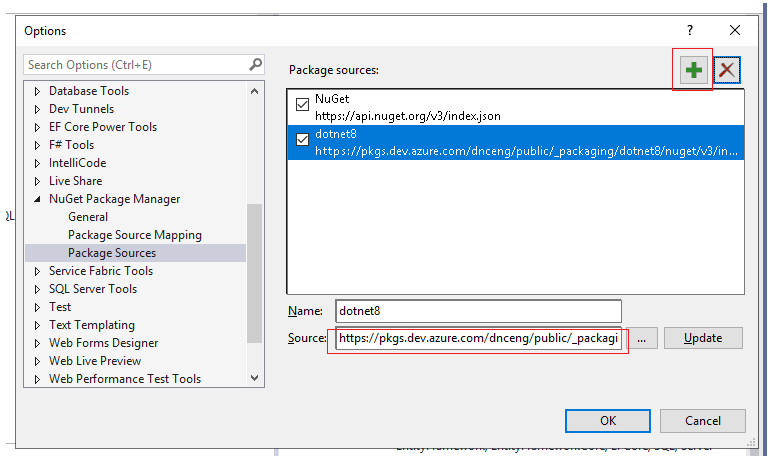Image resolution: width=782 pixels, height=474 pixels.
Task: Open Package Source Mapping settings
Action: tap(135, 235)
